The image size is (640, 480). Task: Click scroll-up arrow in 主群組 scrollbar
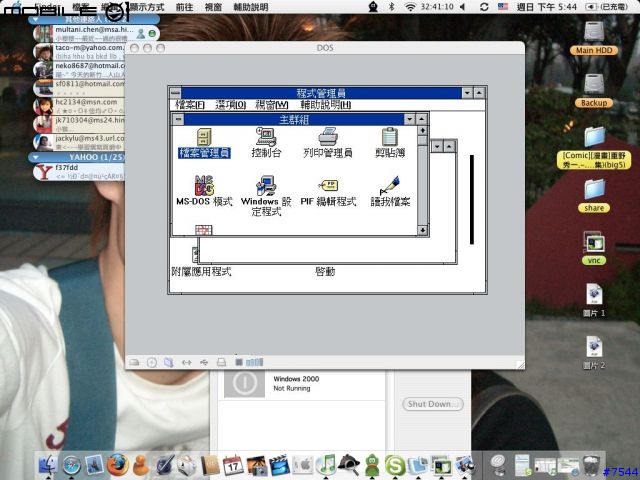[x=422, y=130]
